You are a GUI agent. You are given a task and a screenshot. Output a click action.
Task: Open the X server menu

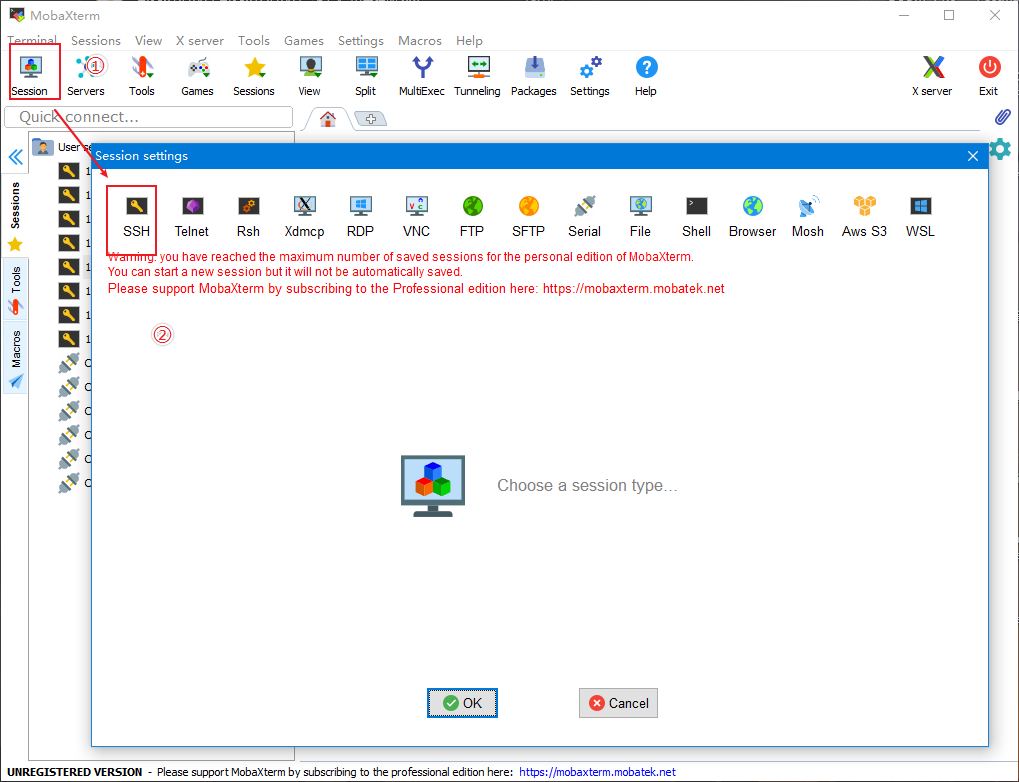point(200,40)
